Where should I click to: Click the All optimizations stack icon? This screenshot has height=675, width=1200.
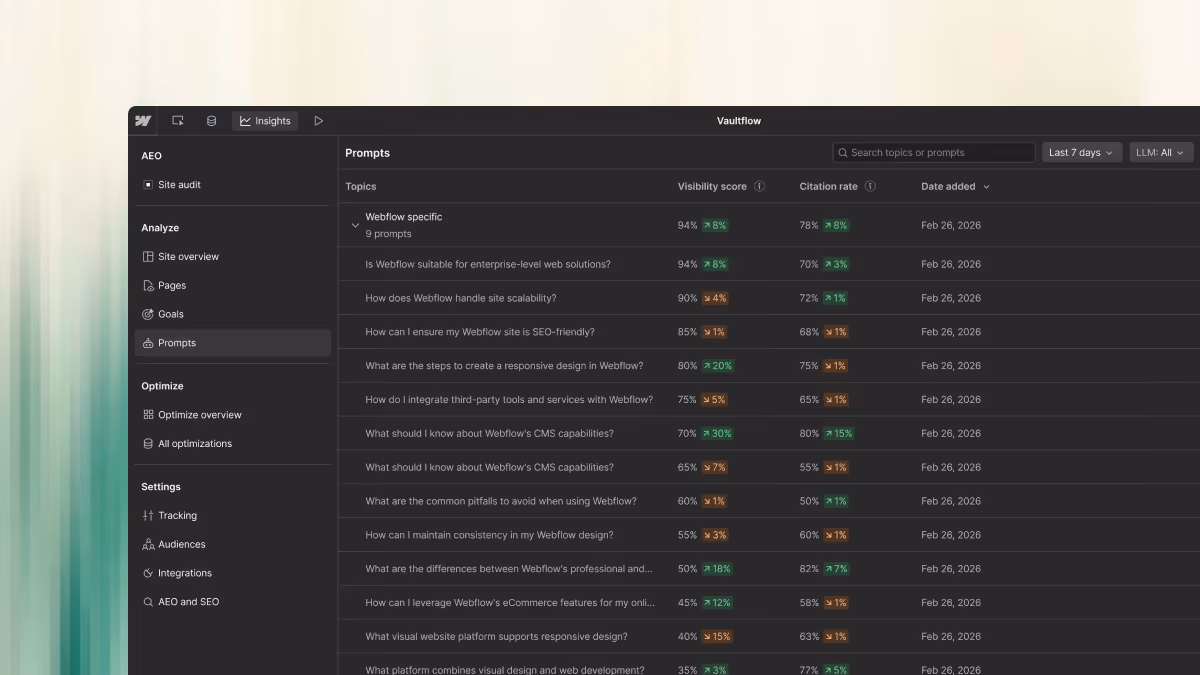(x=148, y=444)
